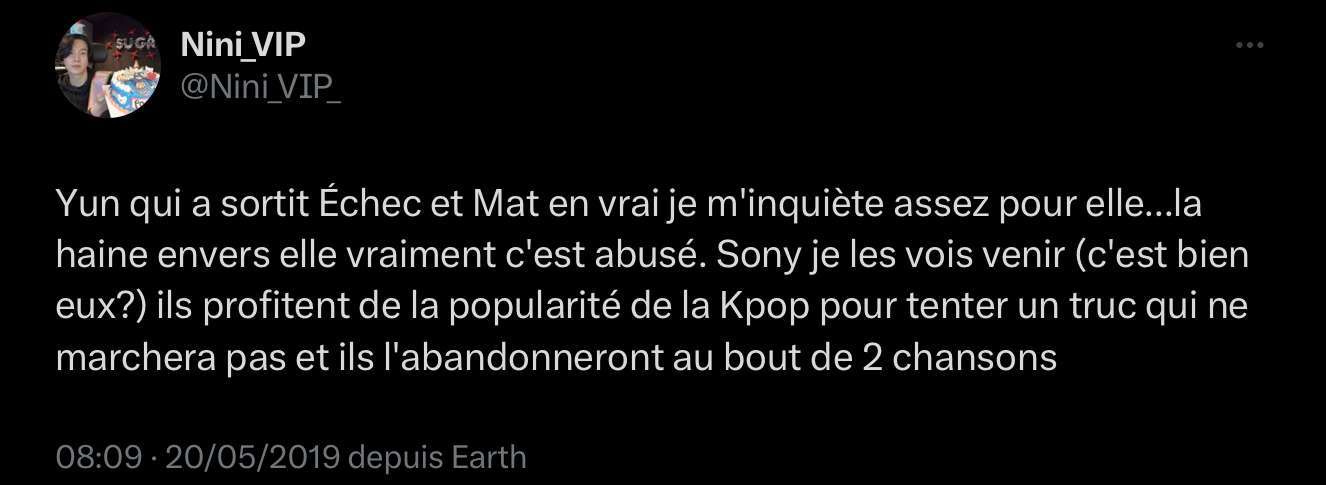
Task: Open Nini_VIP's profile picture
Action: tap(108, 65)
